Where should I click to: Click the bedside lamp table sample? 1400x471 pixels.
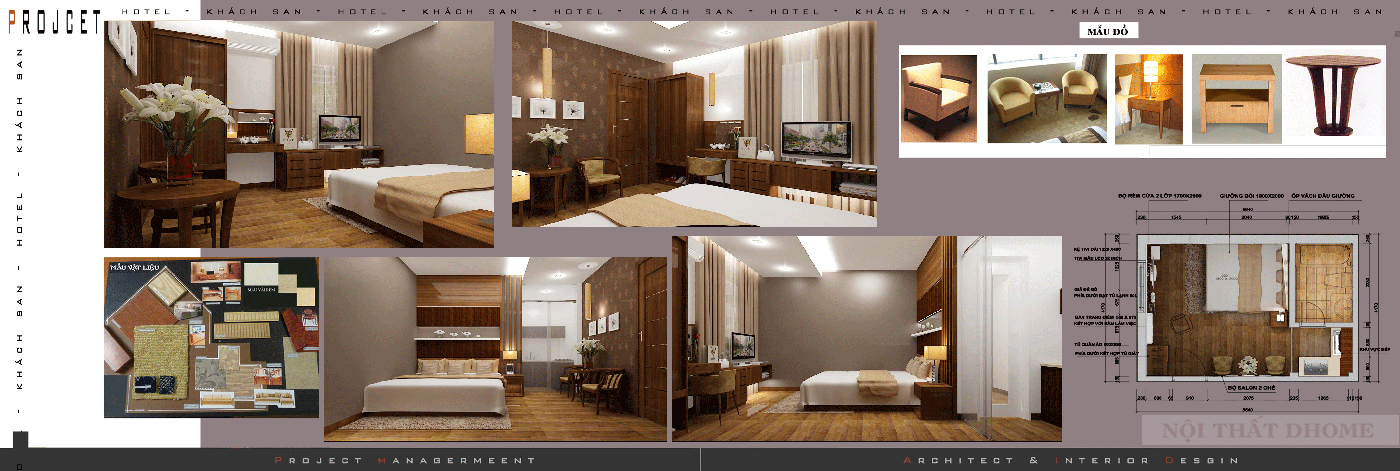click(1148, 99)
